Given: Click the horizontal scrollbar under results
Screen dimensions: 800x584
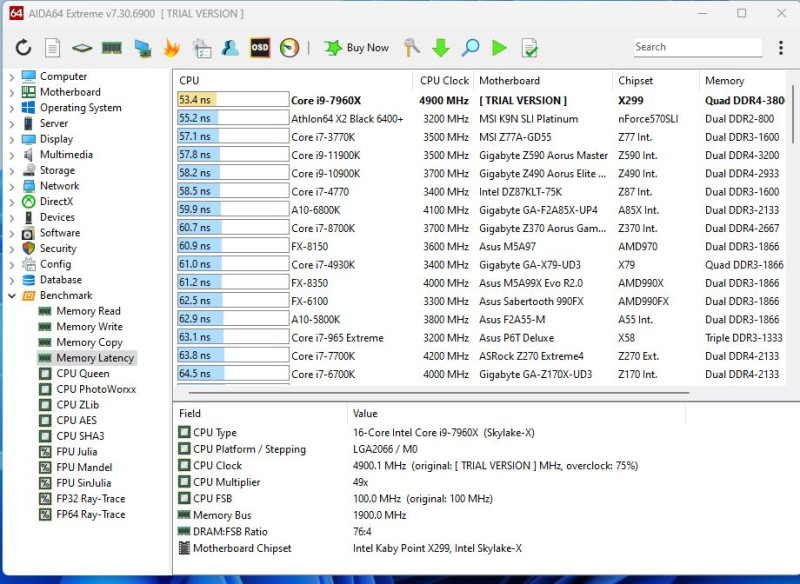Looking at the screenshot, I should click(x=439, y=393).
